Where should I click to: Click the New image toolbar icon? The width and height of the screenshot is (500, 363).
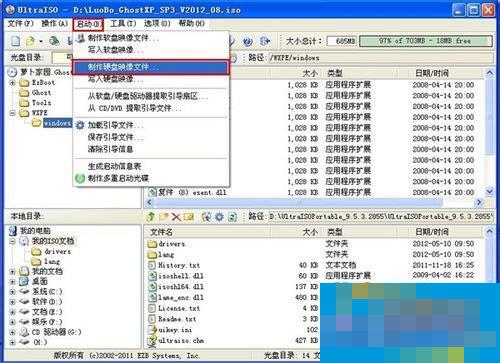(16, 41)
